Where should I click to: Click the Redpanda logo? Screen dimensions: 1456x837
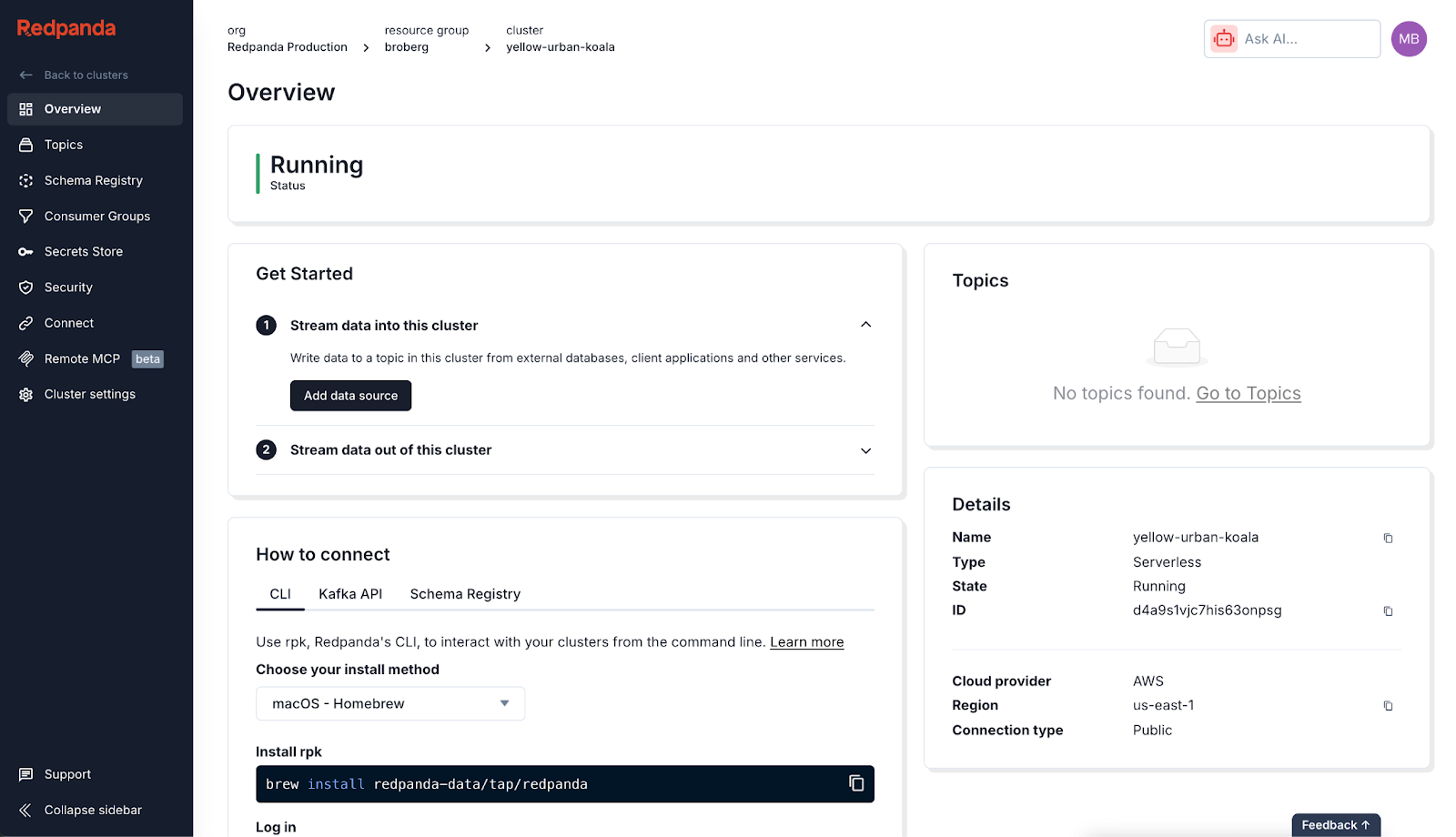[66, 28]
